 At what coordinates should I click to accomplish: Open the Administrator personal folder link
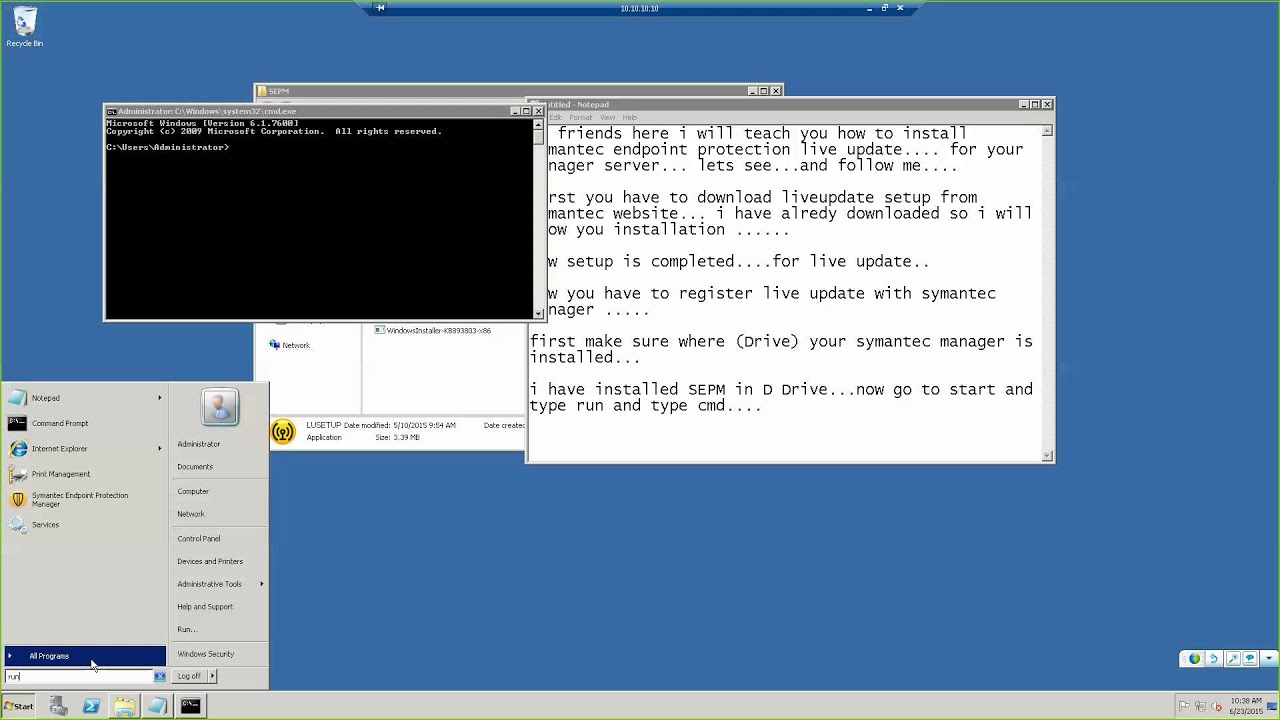(198, 444)
